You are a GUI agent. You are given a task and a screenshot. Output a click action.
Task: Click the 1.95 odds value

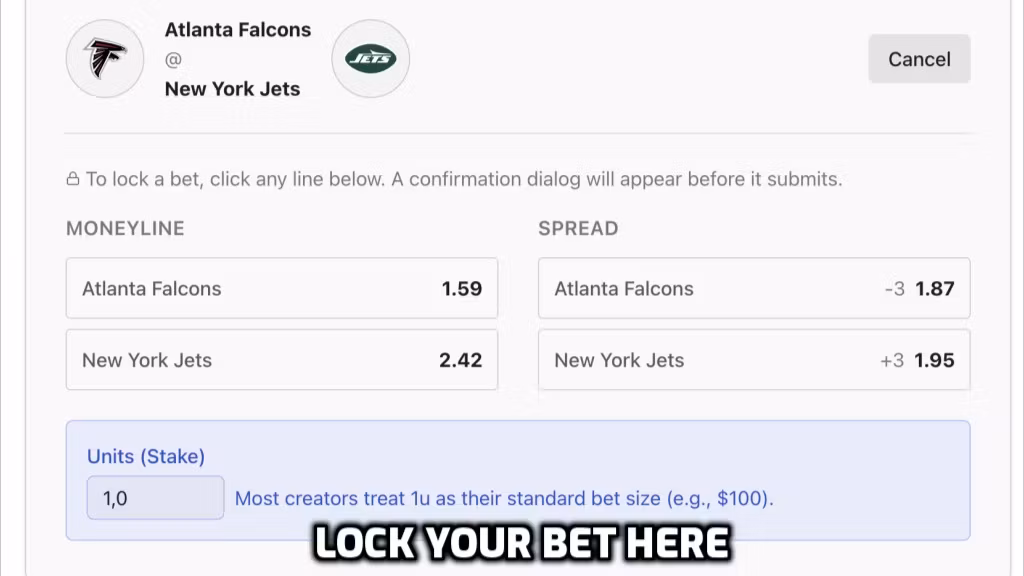935,360
